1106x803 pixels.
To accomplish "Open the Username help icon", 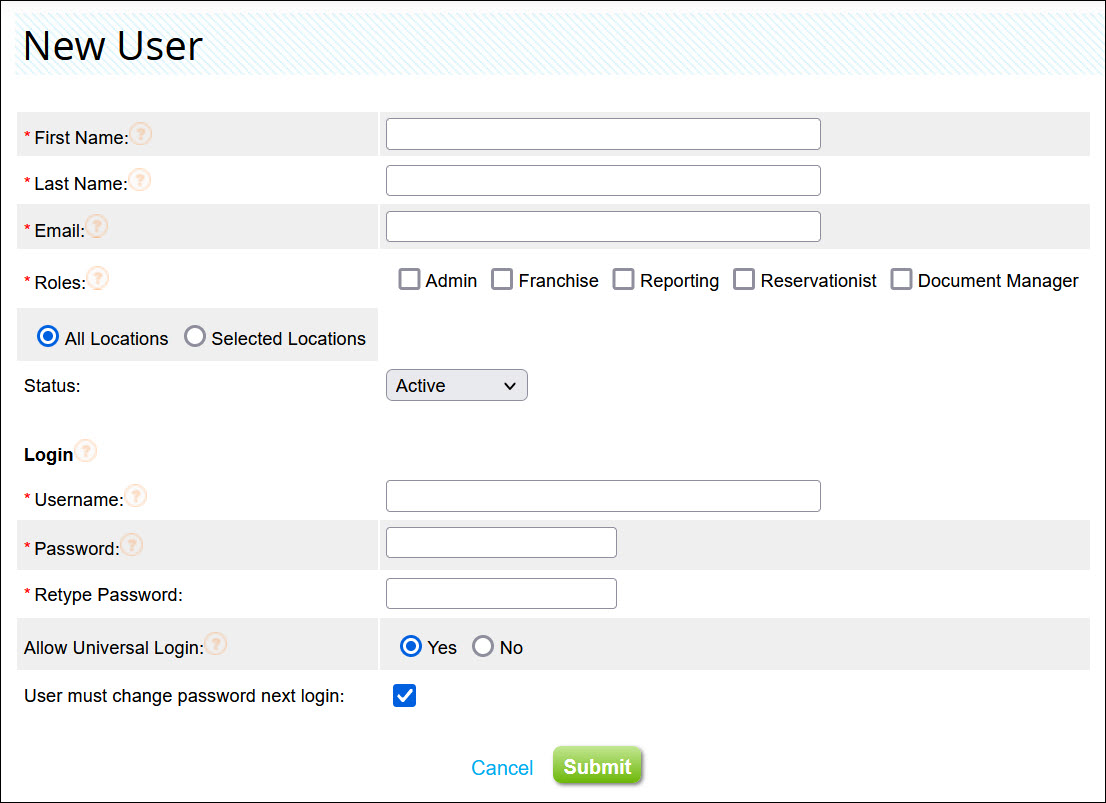I will pos(136,494).
